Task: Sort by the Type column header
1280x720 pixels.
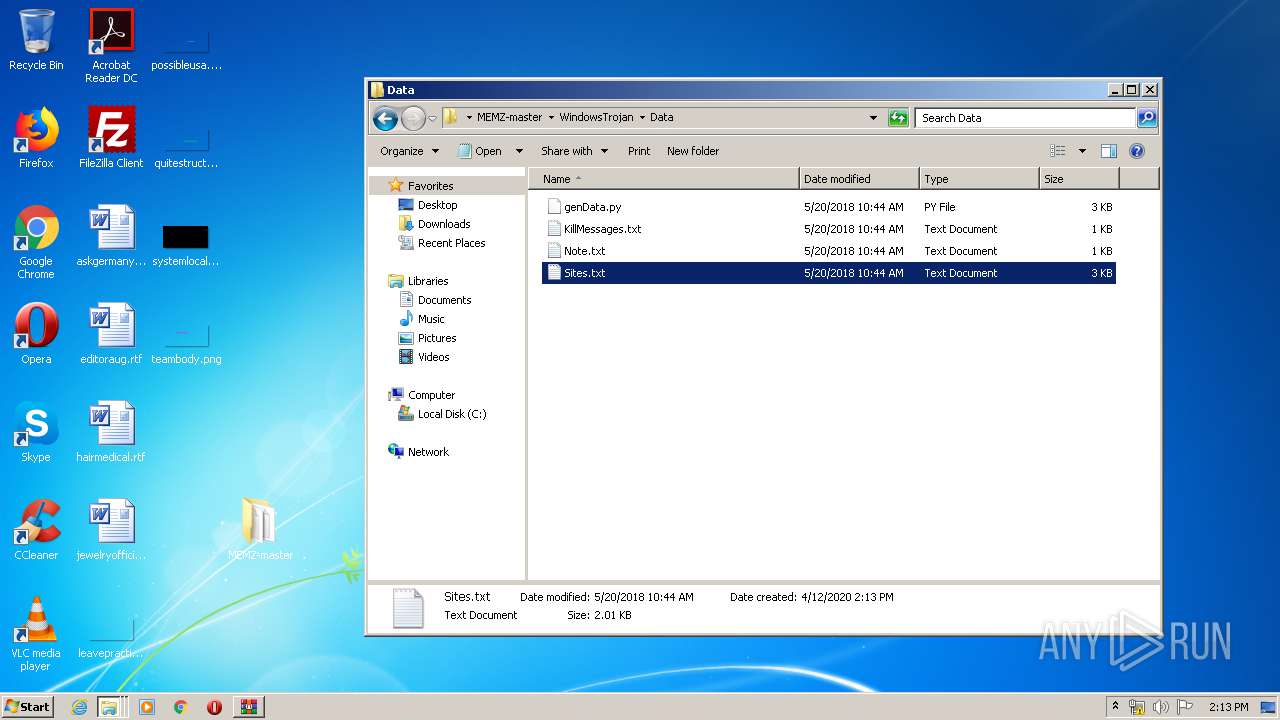Action: click(979, 179)
